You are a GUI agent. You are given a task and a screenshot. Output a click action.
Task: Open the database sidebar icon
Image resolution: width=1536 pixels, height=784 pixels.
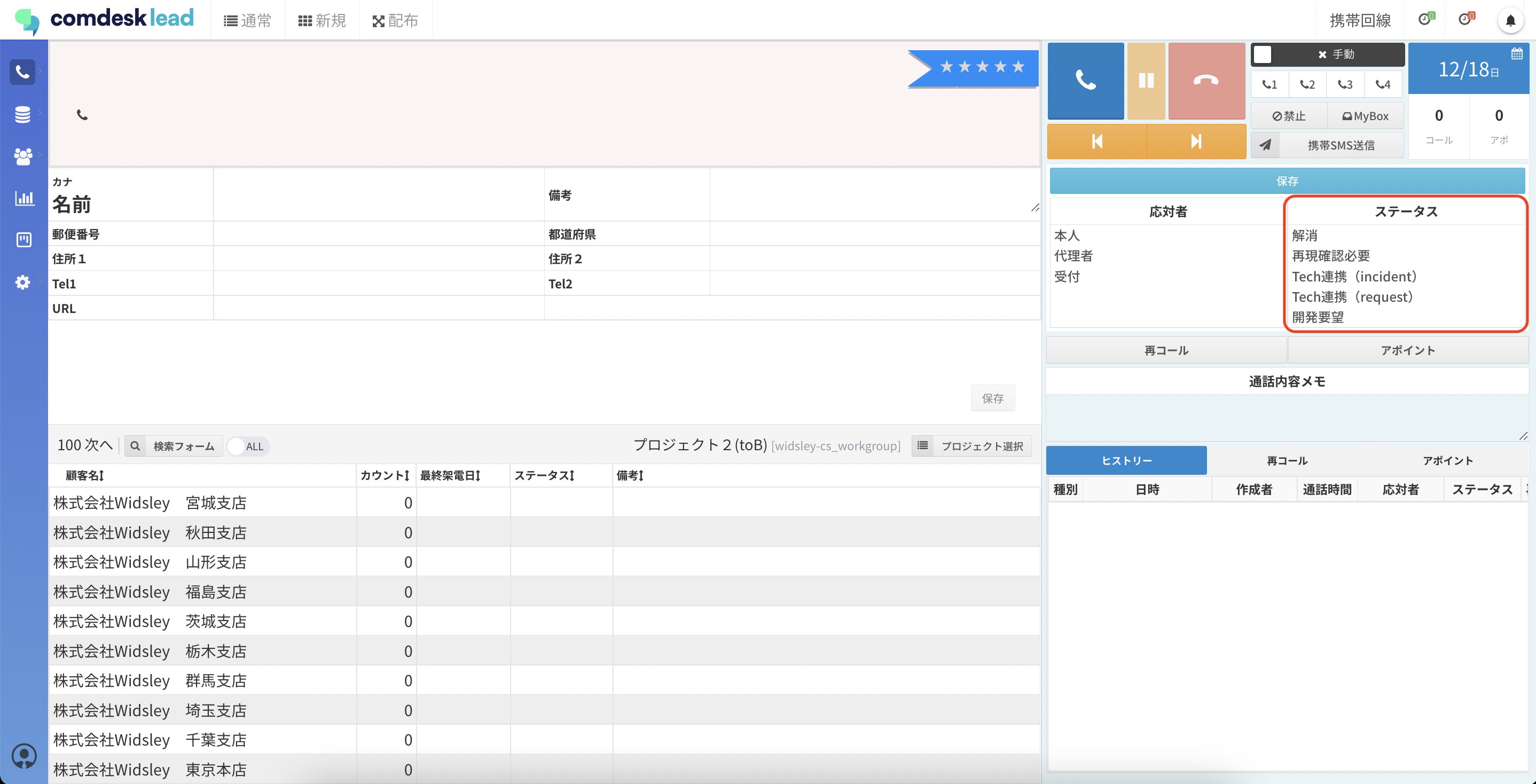point(22,114)
